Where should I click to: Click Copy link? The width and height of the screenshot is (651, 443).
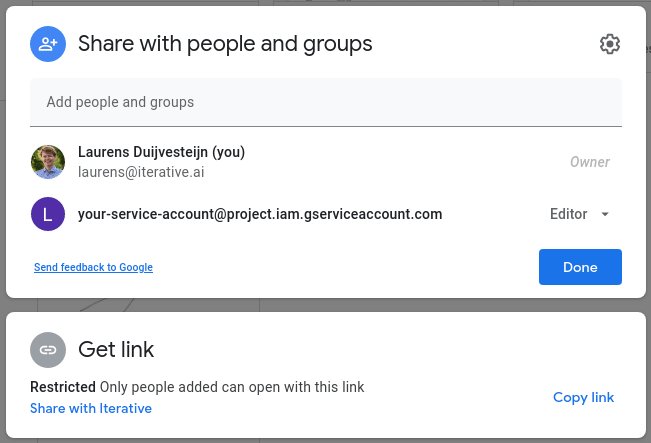[583, 397]
